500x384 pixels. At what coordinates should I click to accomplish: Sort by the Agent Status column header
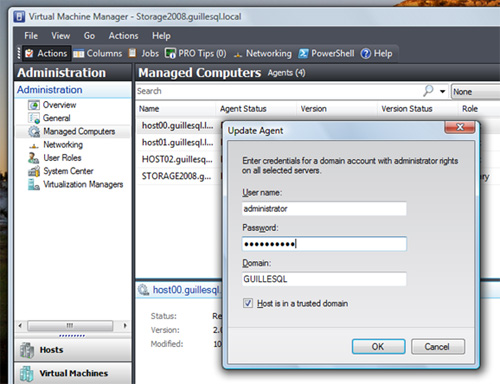pos(257,109)
